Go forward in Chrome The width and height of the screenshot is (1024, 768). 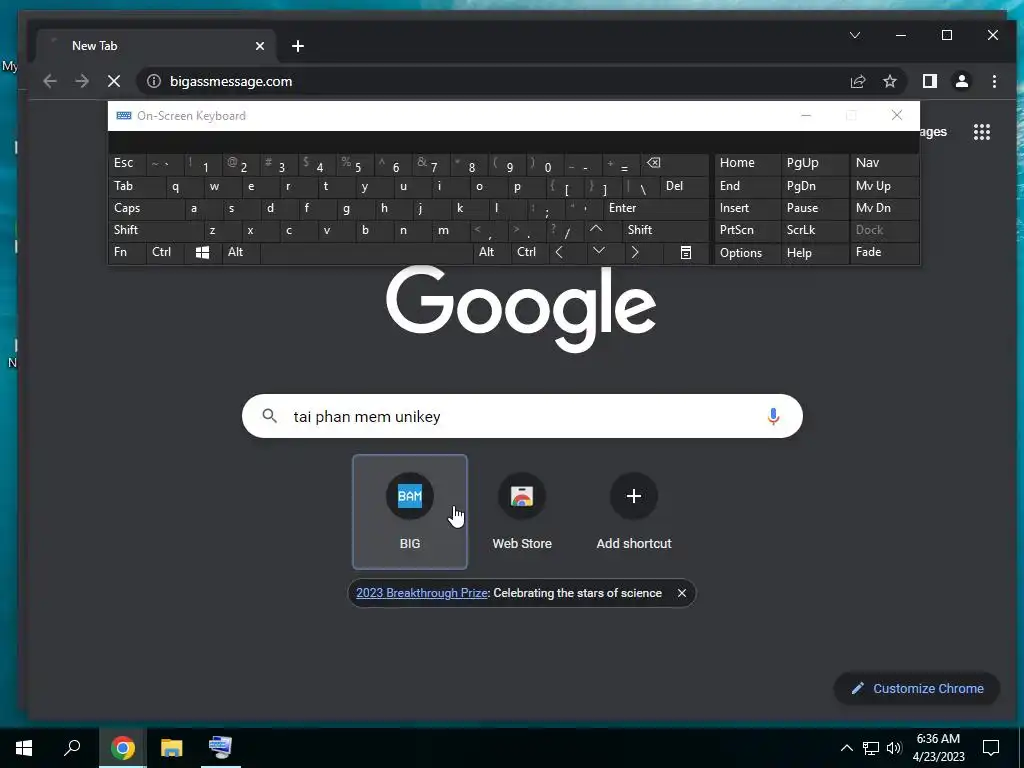[82, 81]
